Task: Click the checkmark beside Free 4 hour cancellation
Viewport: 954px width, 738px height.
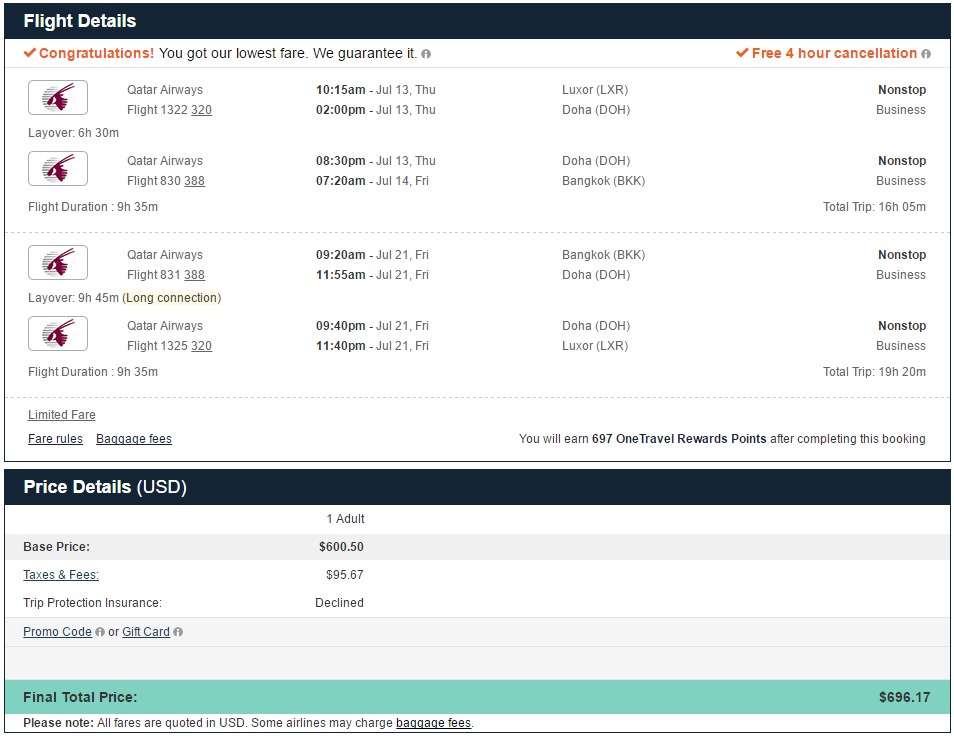Action: pyautogui.click(x=742, y=53)
